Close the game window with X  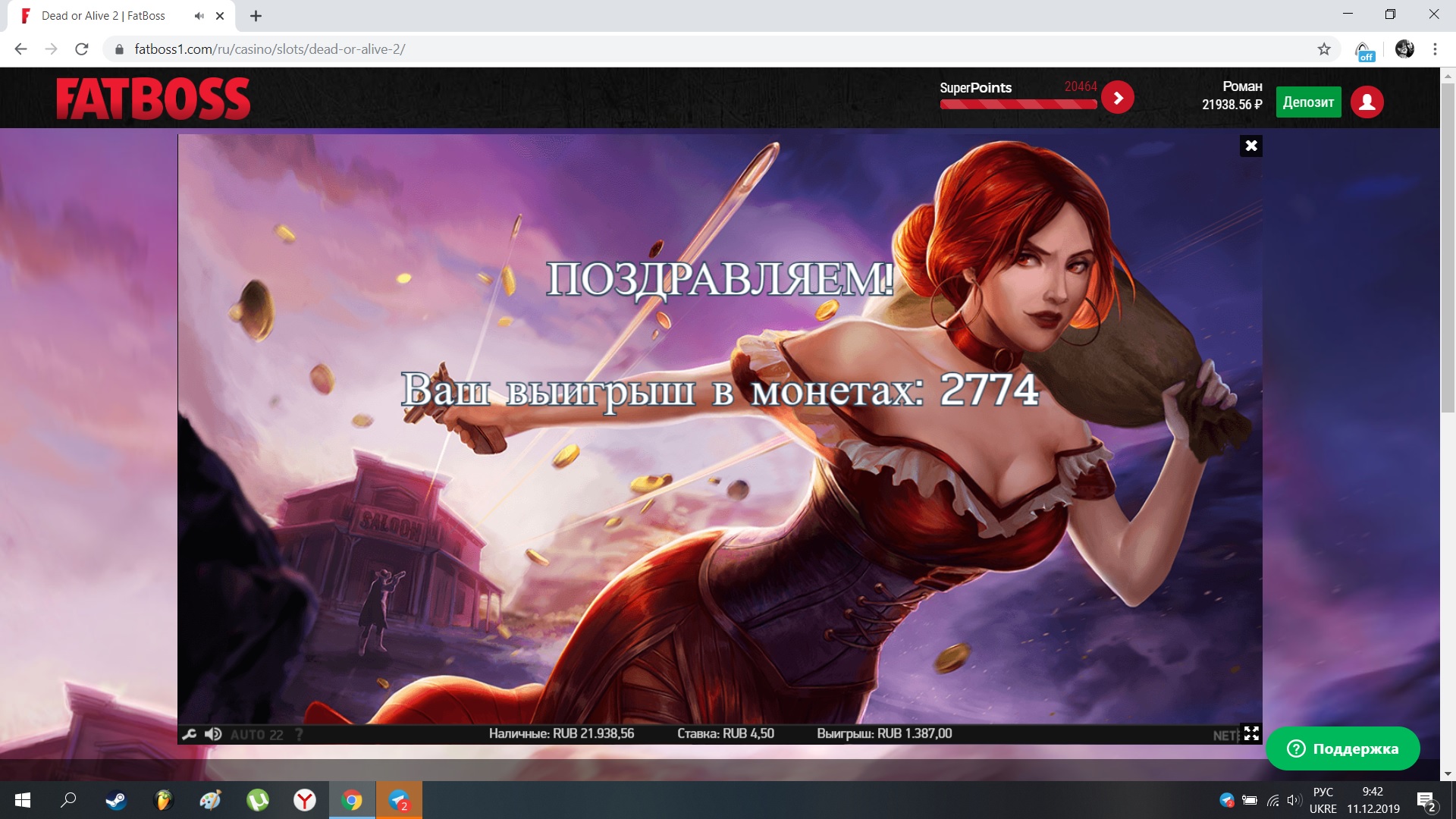(x=1251, y=146)
